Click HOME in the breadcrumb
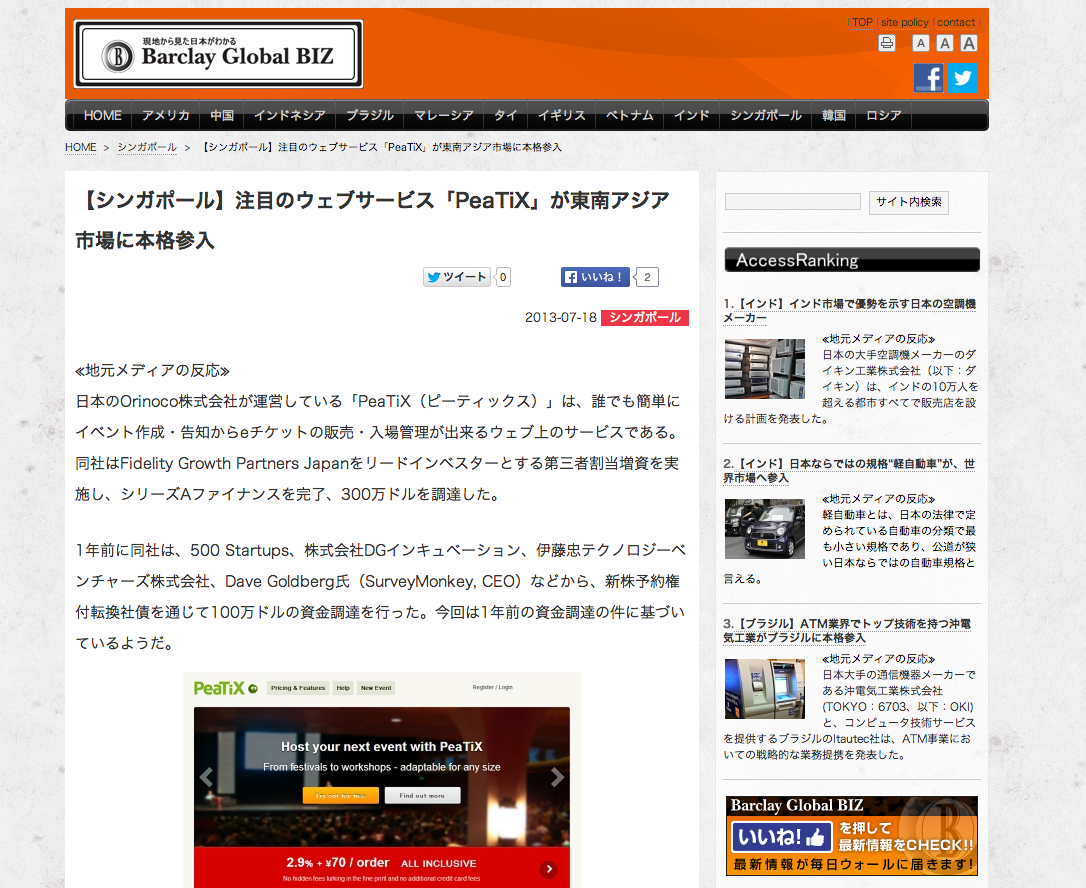 pyautogui.click(x=80, y=147)
